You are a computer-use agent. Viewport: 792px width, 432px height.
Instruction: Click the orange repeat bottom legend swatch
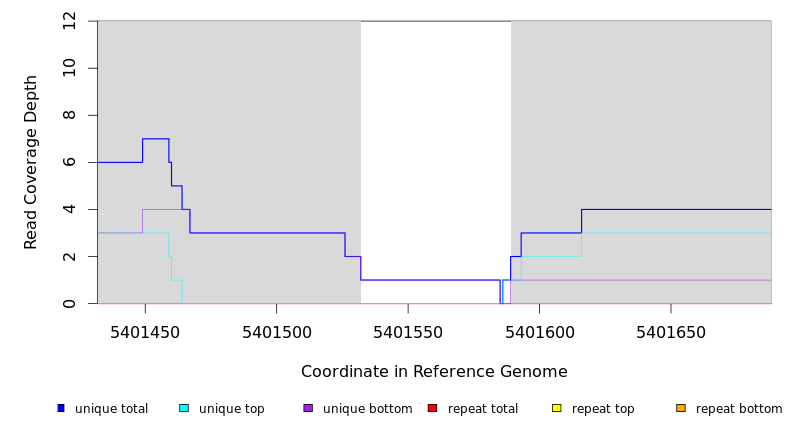[x=681, y=408]
